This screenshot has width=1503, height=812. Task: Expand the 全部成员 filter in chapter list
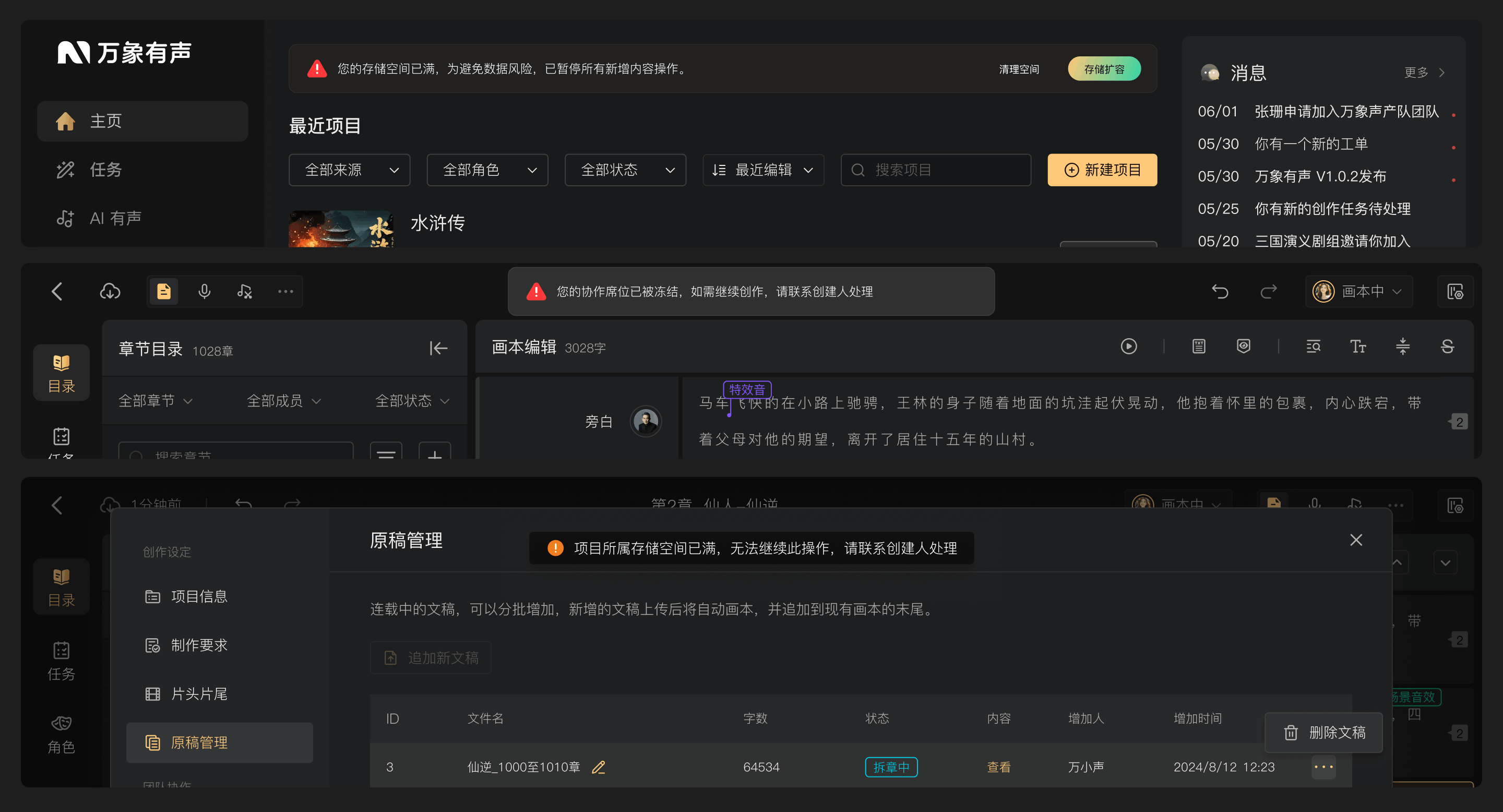click(284, 401)
